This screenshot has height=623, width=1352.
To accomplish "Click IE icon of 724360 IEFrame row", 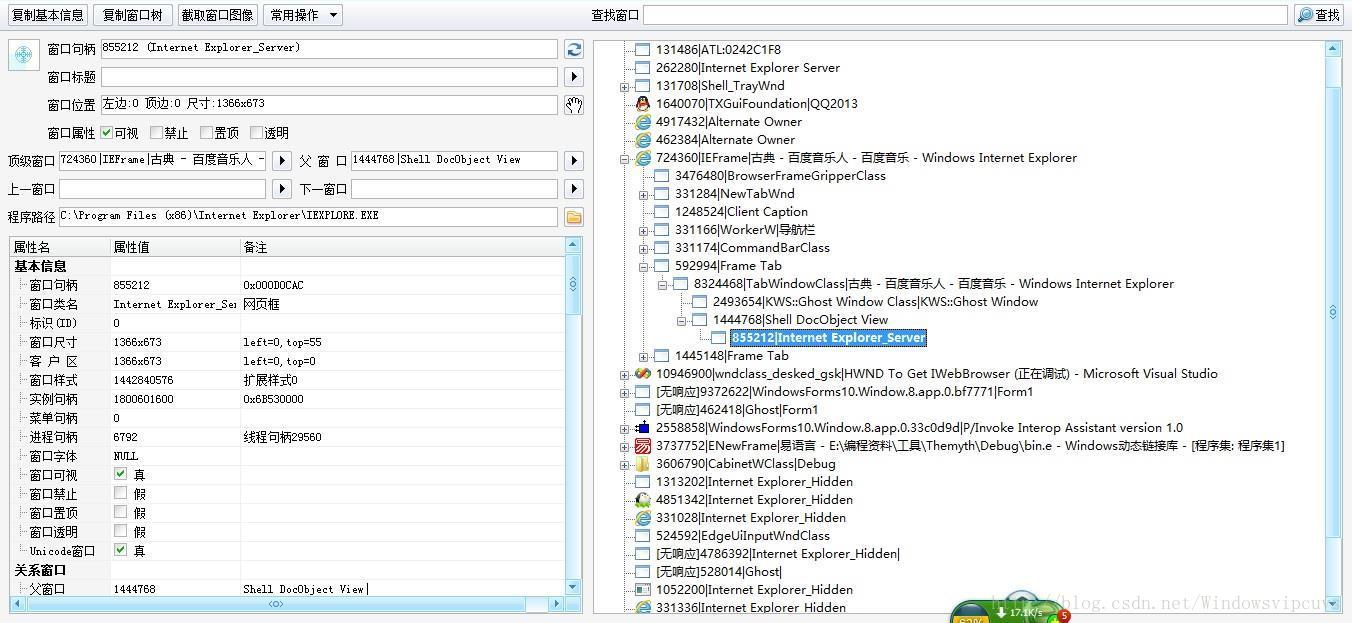I will coord(643,158).
